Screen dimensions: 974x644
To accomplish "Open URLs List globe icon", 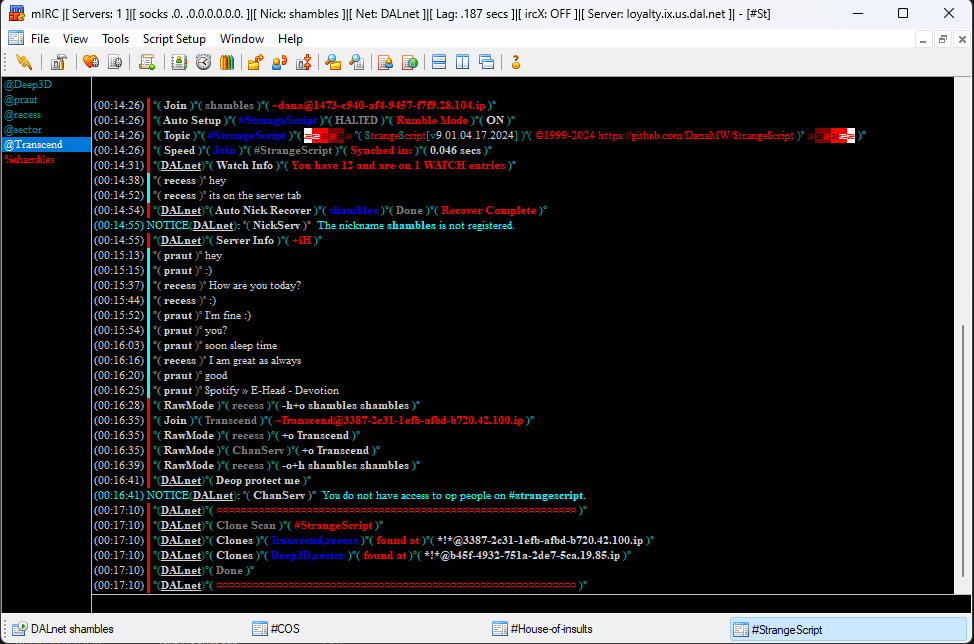I will (410, 62).
